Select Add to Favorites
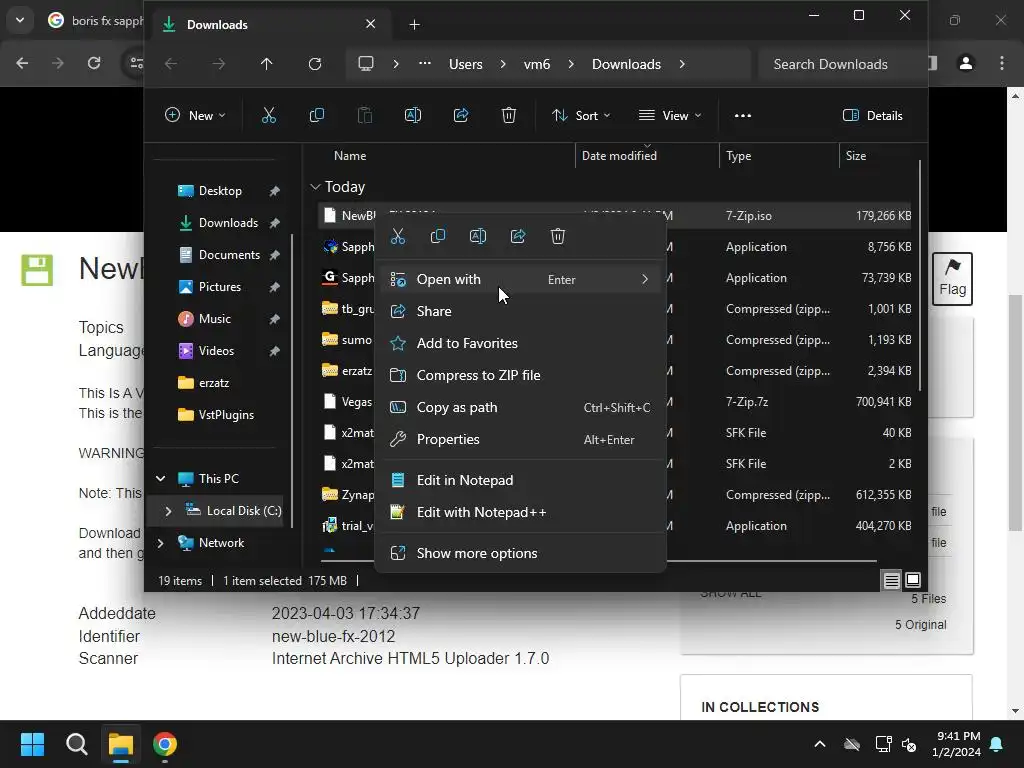This screenshot has height=768, width=1024. 520,344
